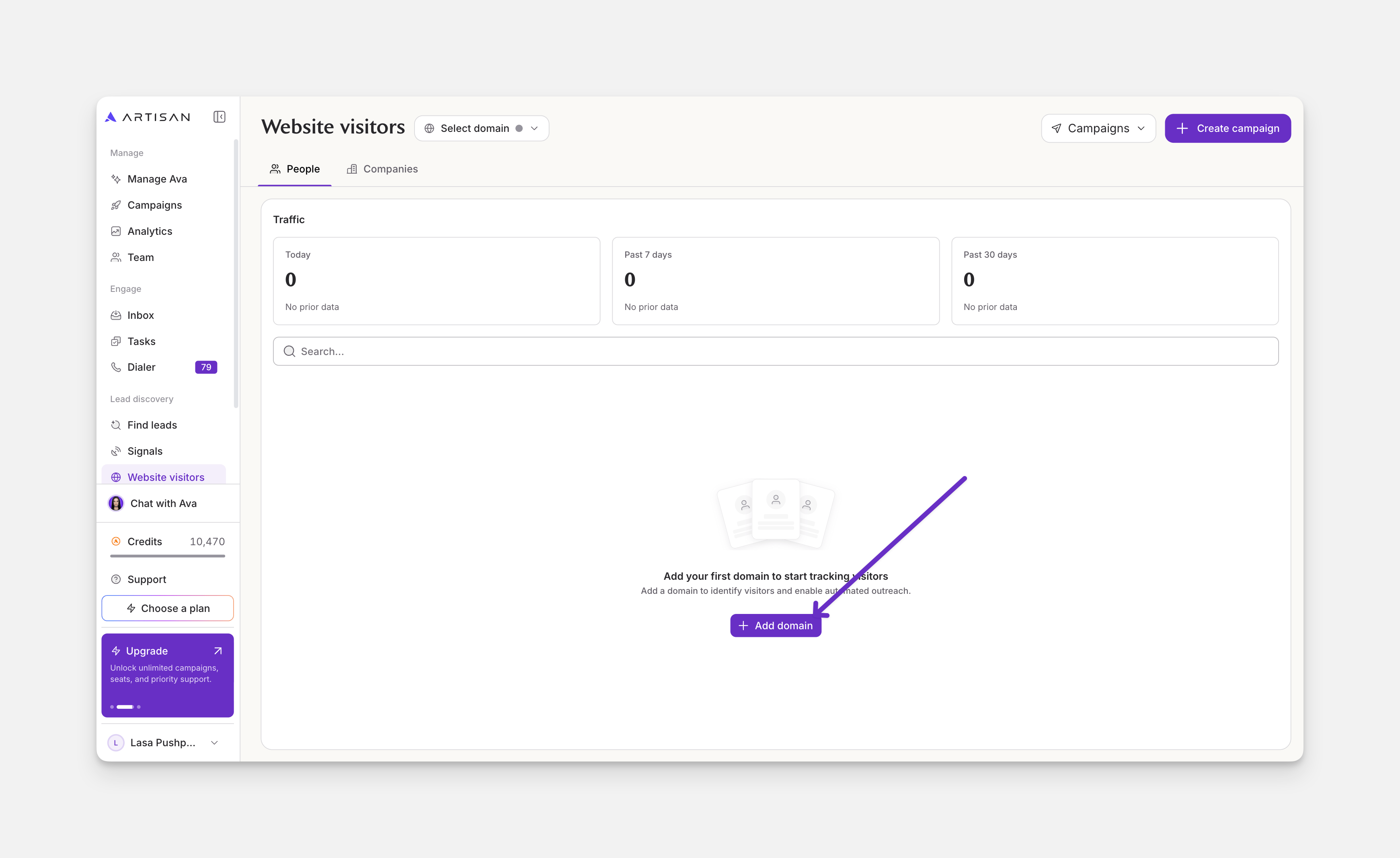1400x858 pixels.
Task: Click the Traffic section heading
Action: pos(289,220)
